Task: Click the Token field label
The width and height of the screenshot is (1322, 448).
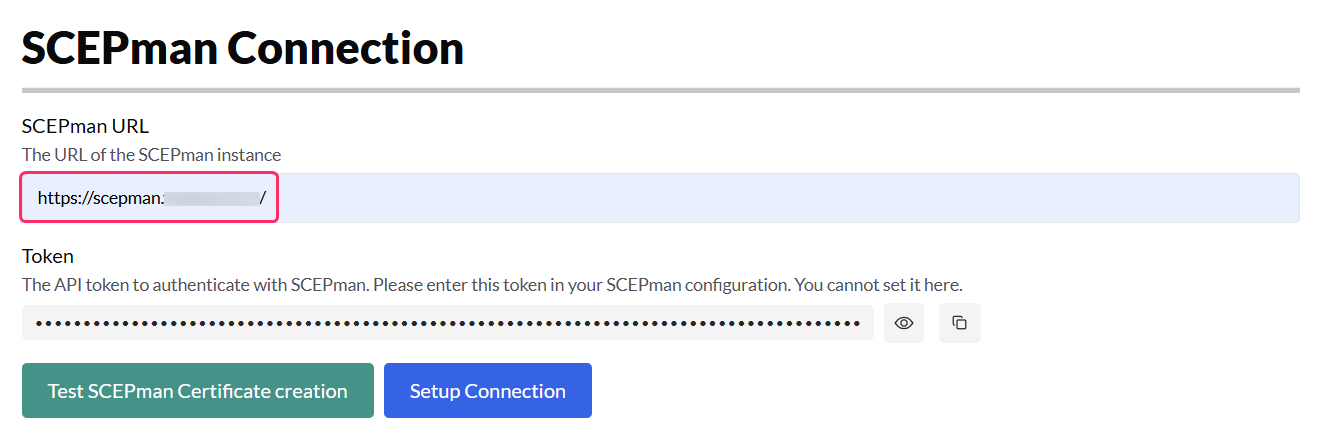Action: point(48,256)
